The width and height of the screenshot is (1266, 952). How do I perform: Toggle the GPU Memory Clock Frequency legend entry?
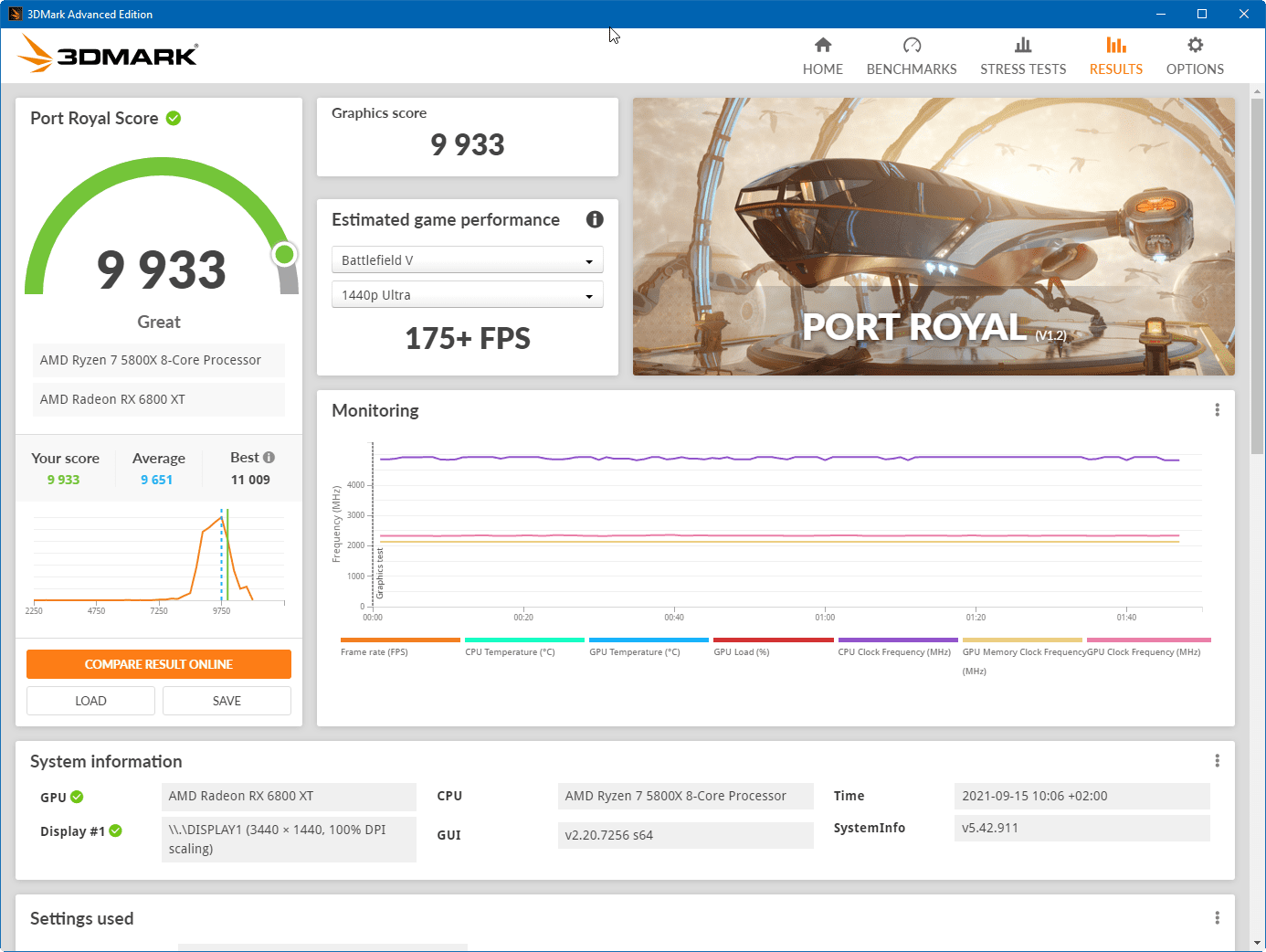click(1022, 656)
